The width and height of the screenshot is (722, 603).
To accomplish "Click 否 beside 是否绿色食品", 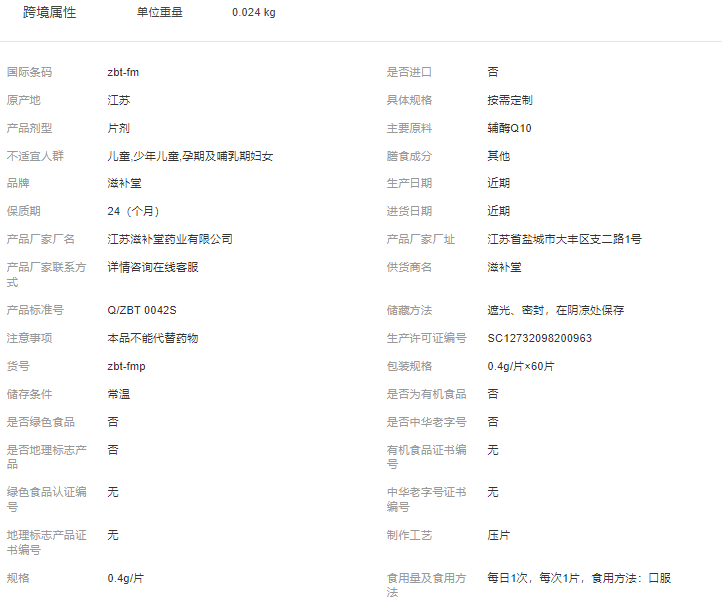I will coord(113,423).
